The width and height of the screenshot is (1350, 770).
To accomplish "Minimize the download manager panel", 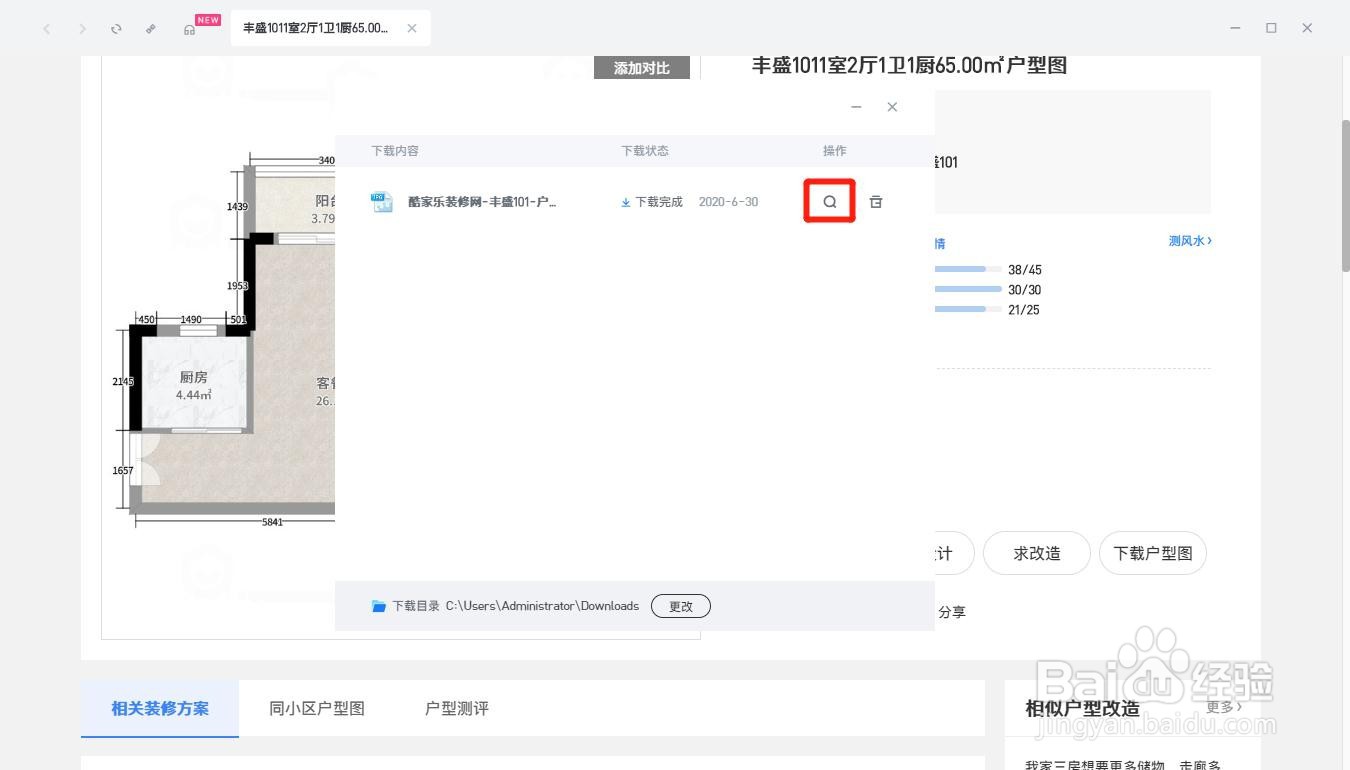I will click(856, 107).
